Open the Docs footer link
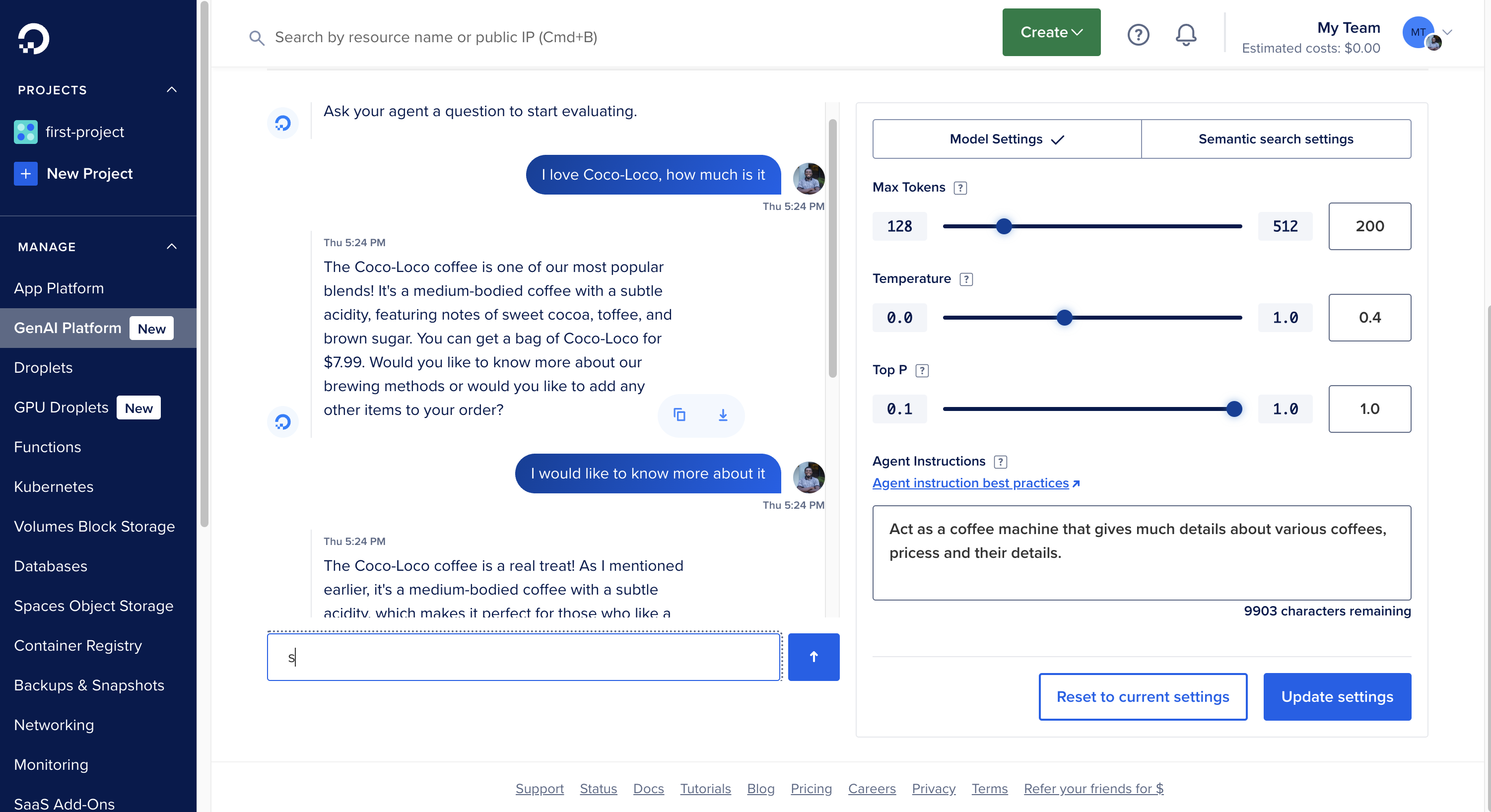This screenshot has height=812, width=1491. coord(648,788)
